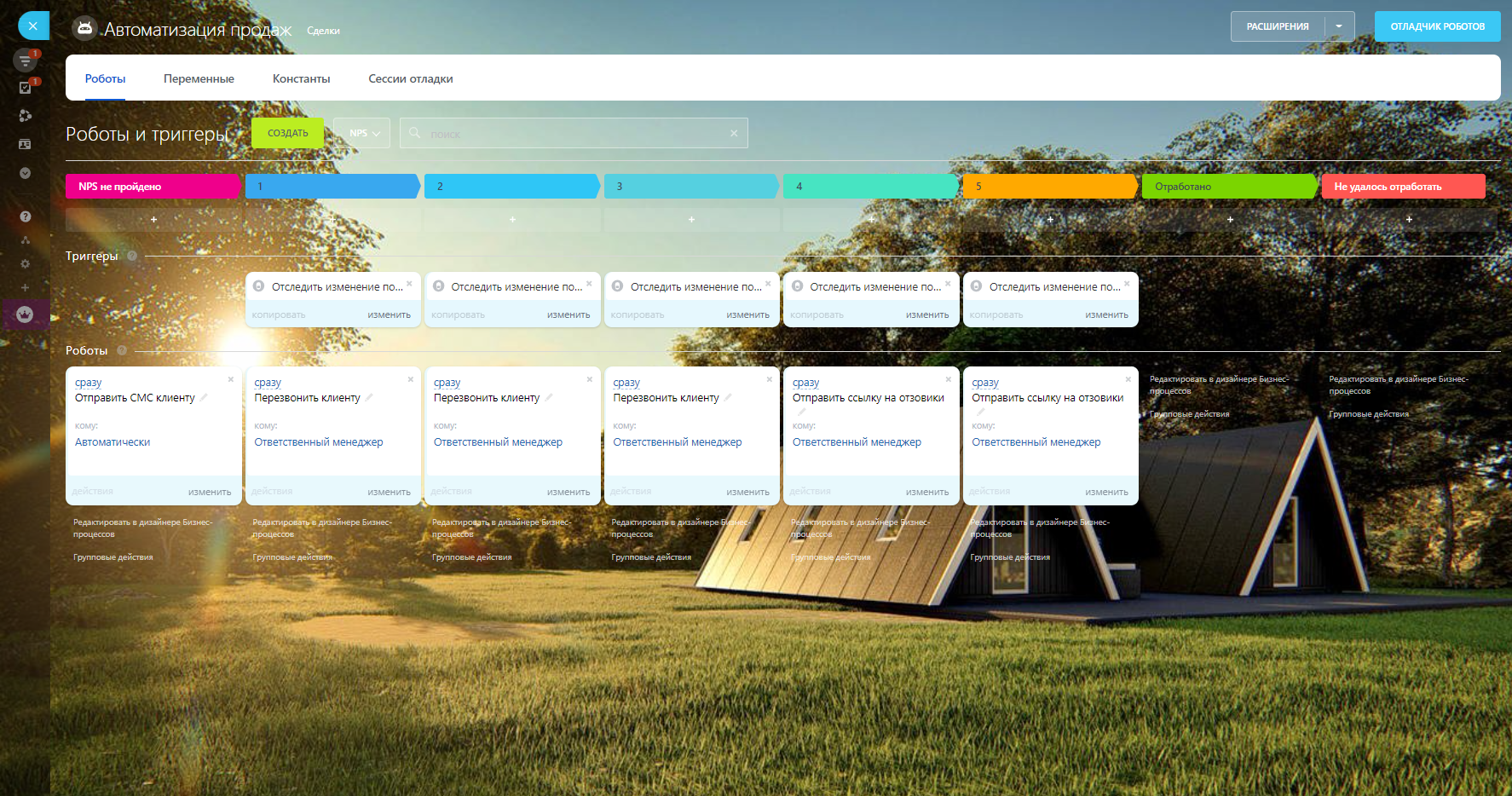Click the crown icon in left sidebar
Viewport: 1512px width, 796px height.
point(25,314)
